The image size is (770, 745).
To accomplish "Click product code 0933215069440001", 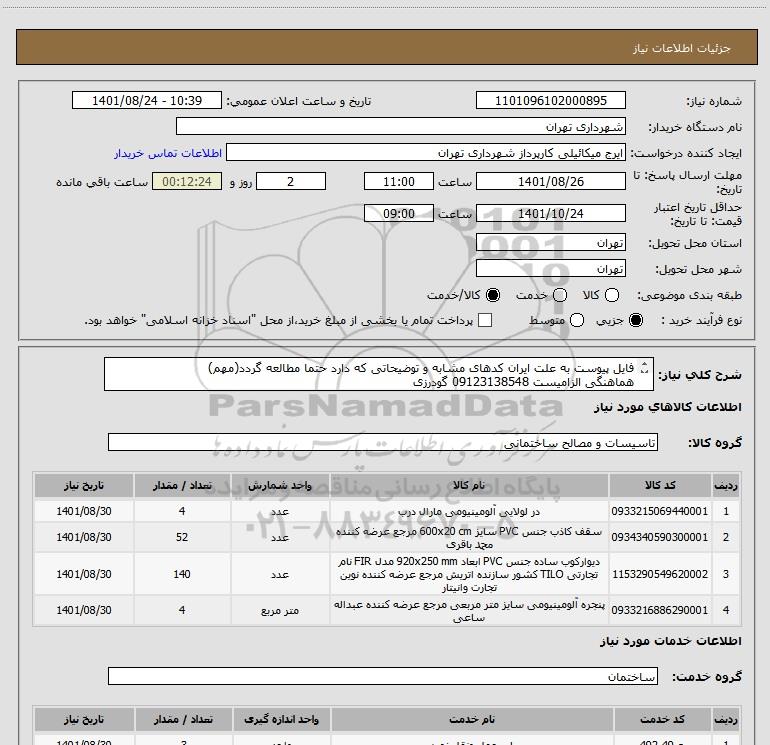I will point(660,511).
